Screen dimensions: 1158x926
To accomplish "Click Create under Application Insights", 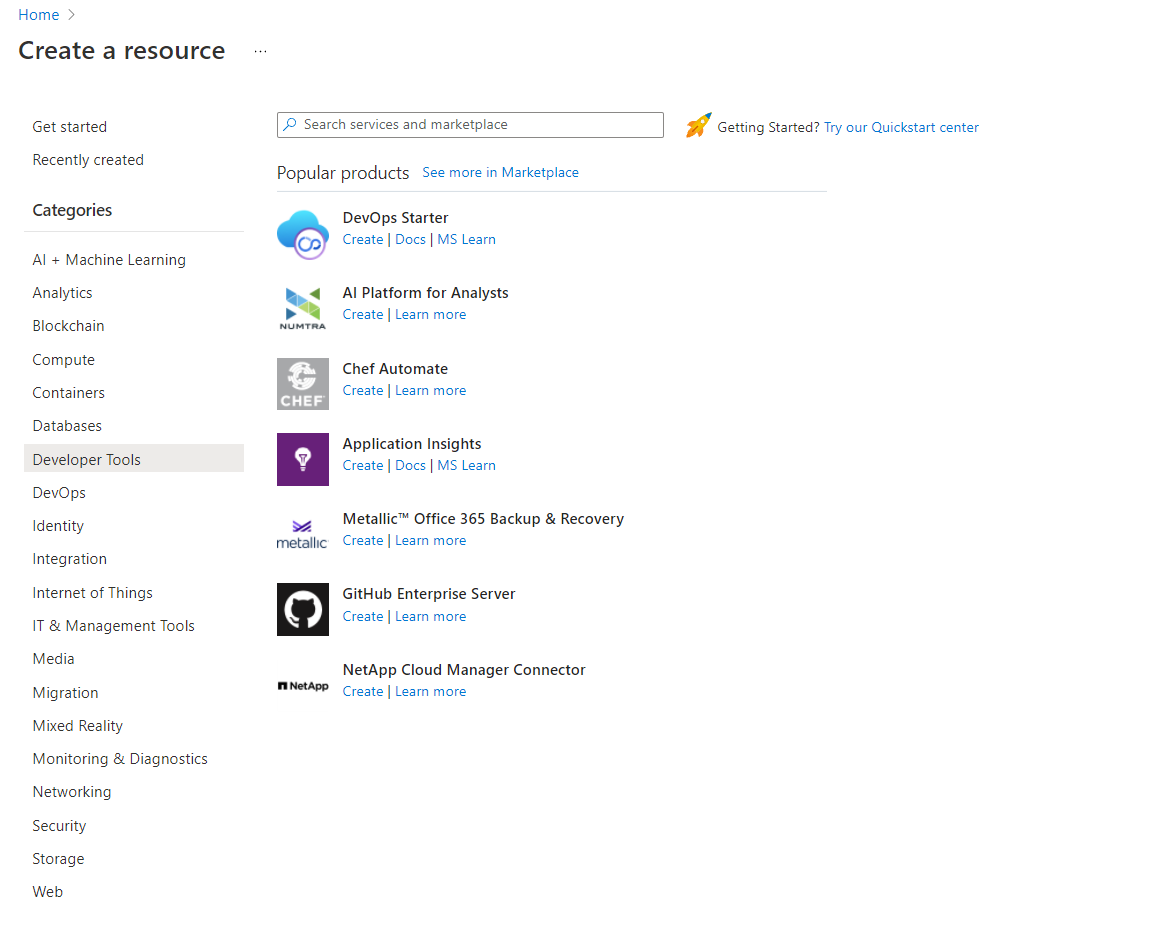I will pos(363,465).
